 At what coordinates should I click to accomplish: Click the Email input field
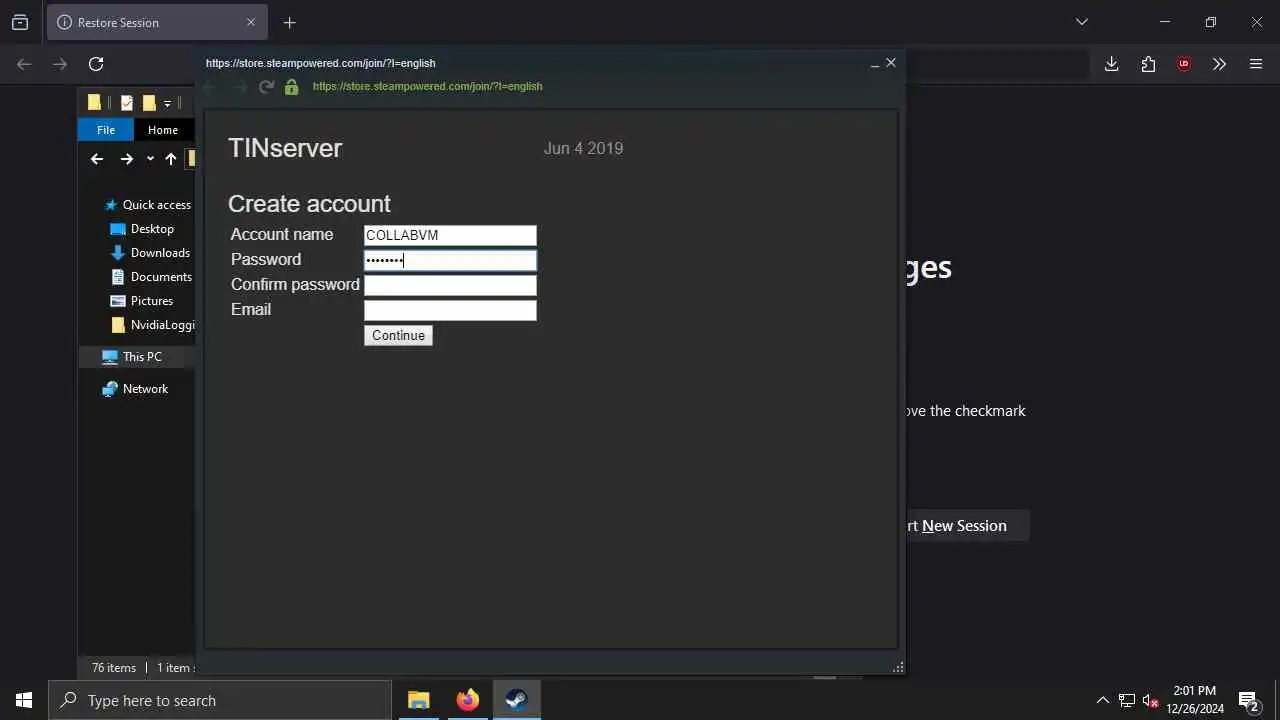[x=450, y=310]
